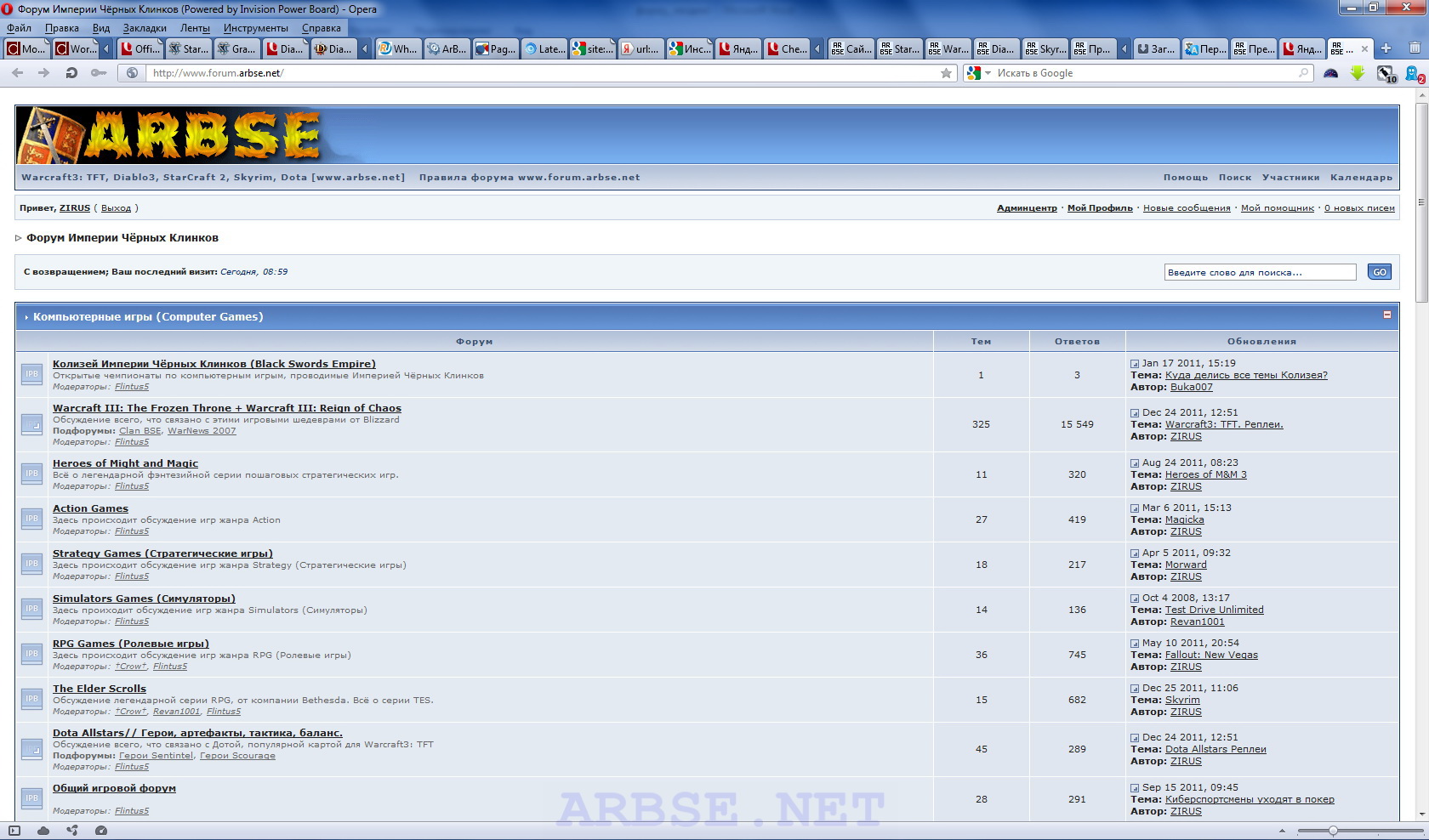Open the speedometer extension icon
The width and height of the screenshot is (1429, 840).
[x=1331, y=73]
